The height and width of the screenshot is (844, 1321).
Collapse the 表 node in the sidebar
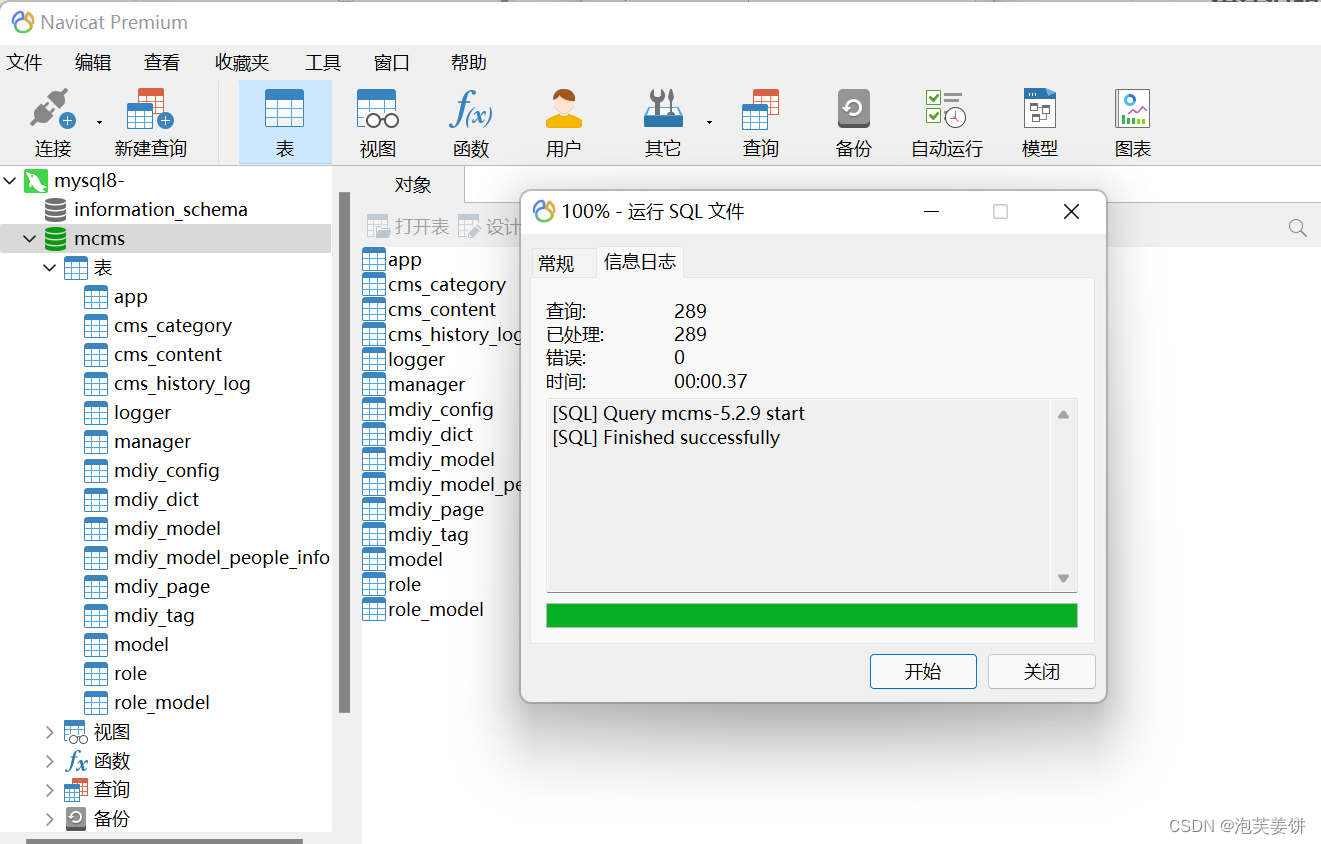coord(48,267)
